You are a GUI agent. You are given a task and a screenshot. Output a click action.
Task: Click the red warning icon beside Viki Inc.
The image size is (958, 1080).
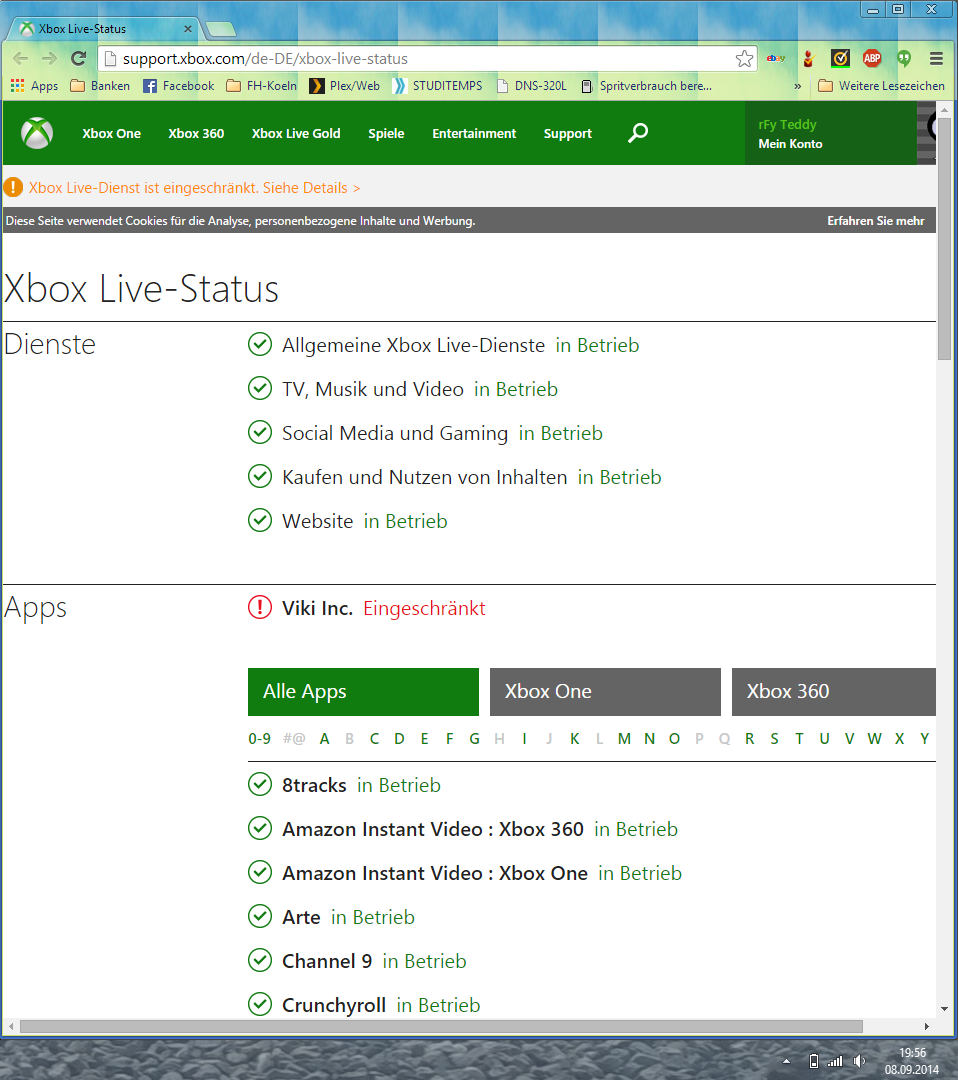pyautogui.click(x=259, y=608)
